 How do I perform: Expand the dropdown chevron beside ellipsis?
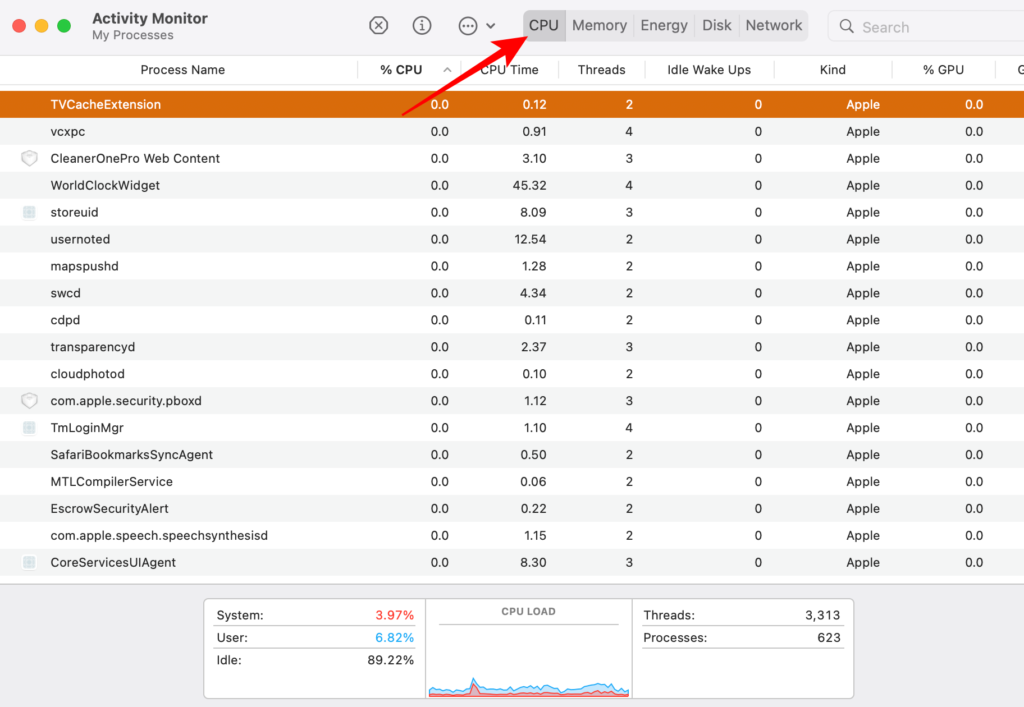click(491, 26)
